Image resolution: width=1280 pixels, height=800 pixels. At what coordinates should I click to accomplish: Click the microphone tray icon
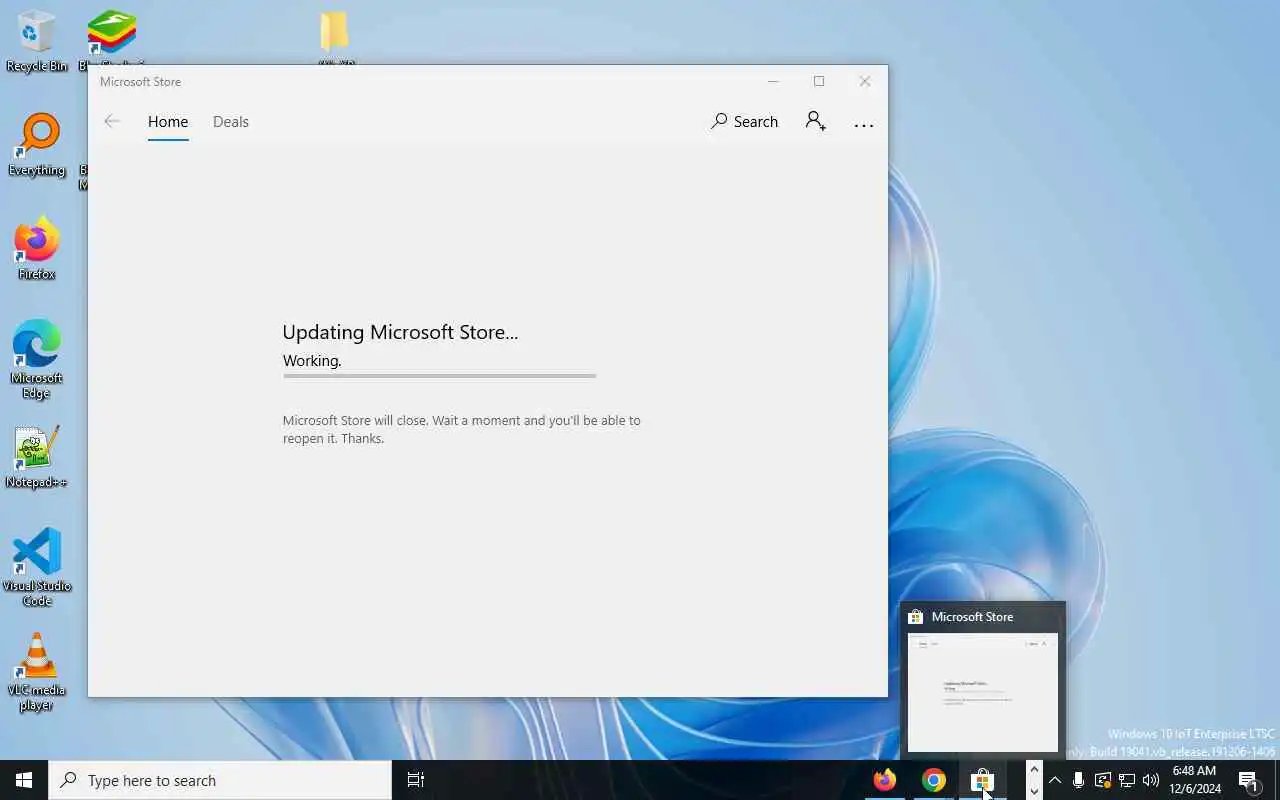coord(1079,780)
